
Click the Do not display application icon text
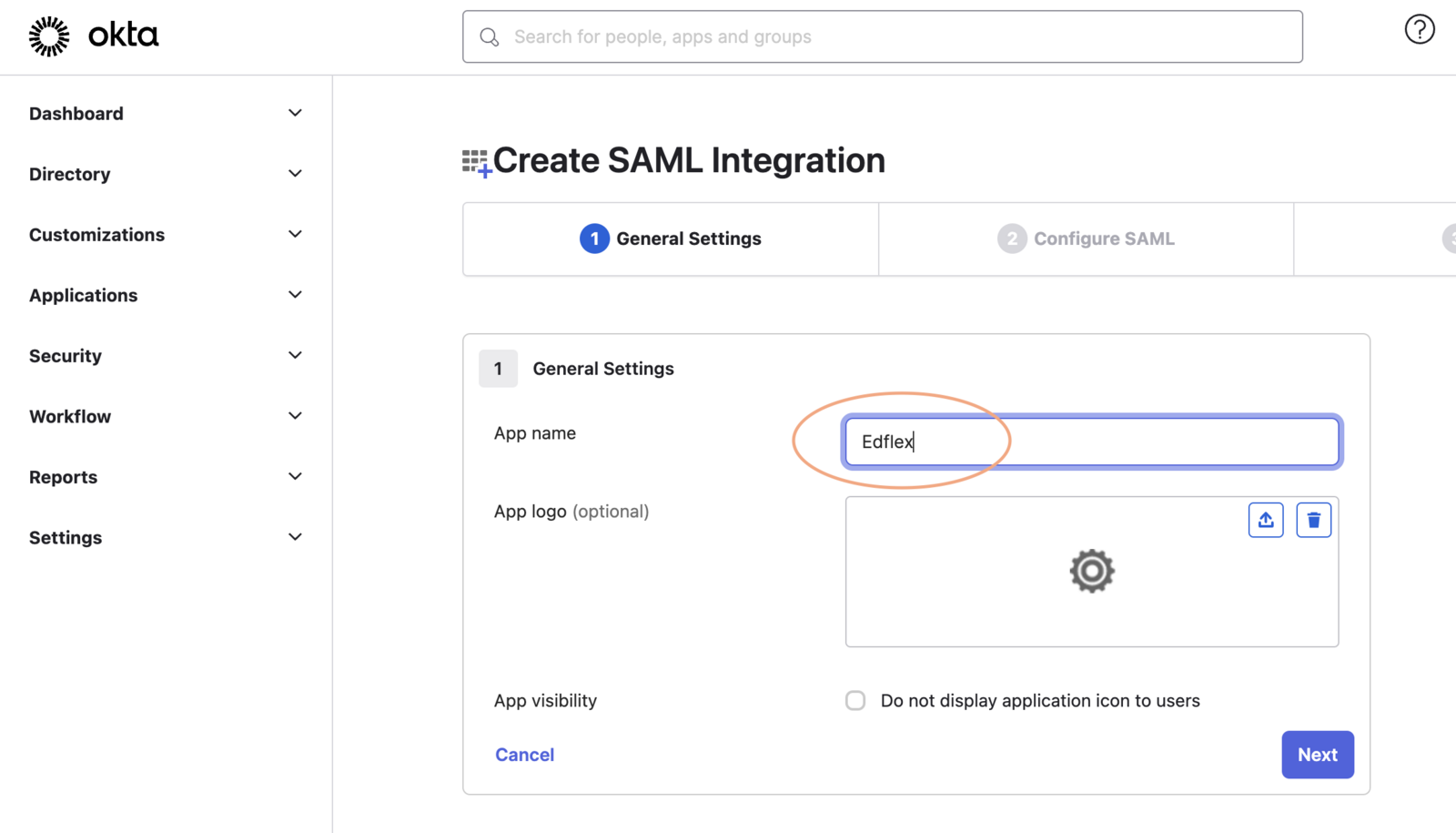pyautogui.click(x=1040, y=701)
